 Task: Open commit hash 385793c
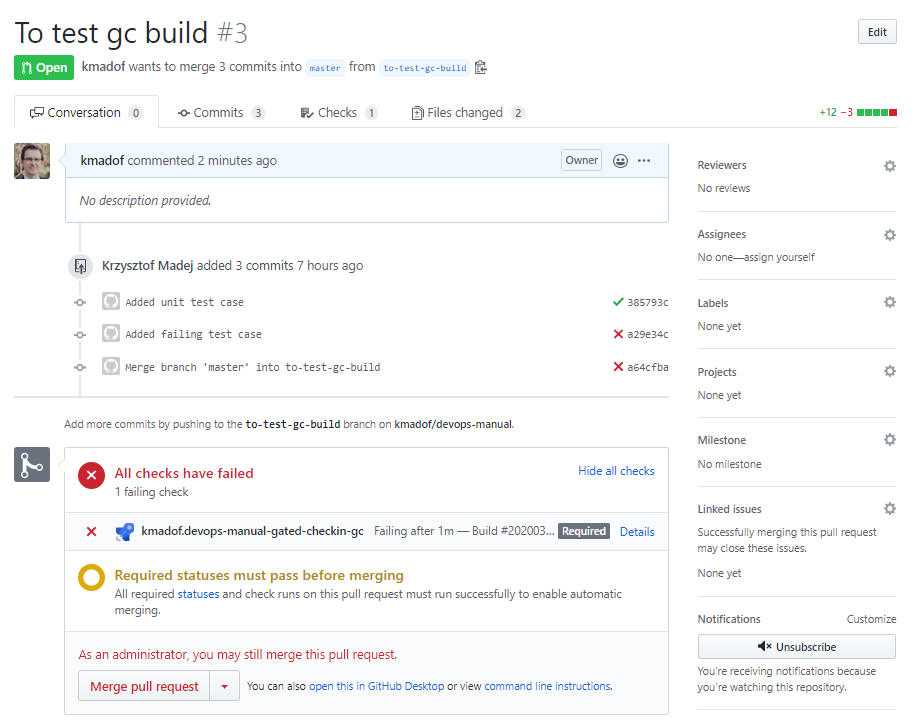click(x=647, y=302)
